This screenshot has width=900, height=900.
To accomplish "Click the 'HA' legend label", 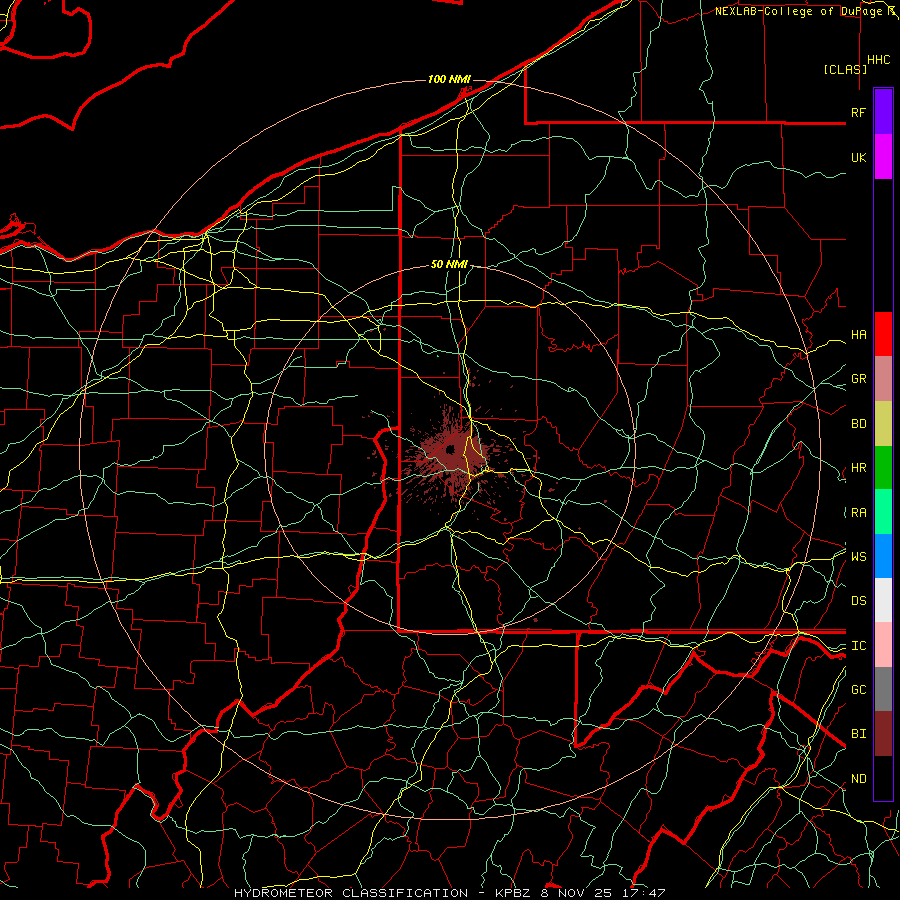I will (x=858, y=335).
